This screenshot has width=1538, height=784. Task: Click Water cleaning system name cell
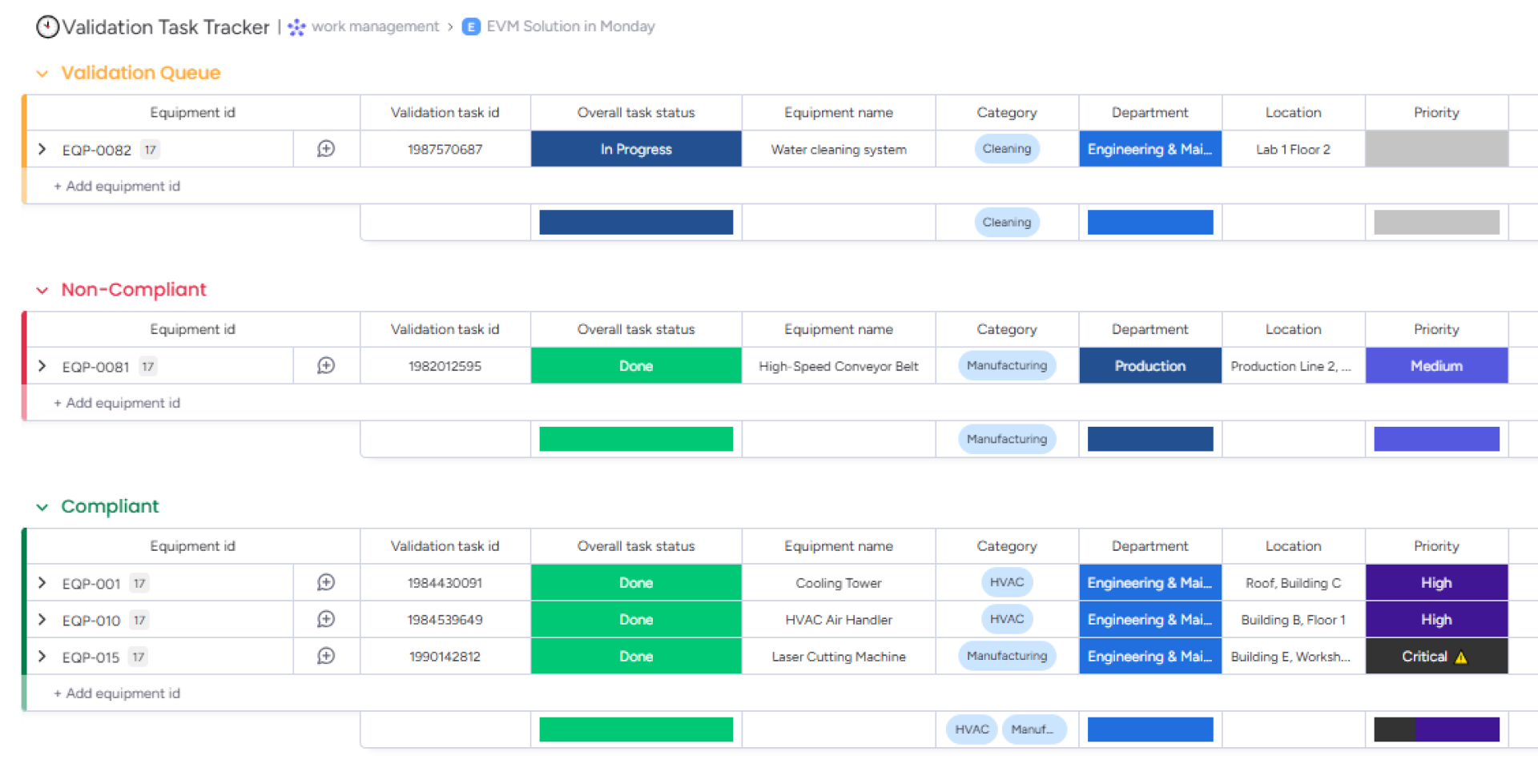pos(839,149)
